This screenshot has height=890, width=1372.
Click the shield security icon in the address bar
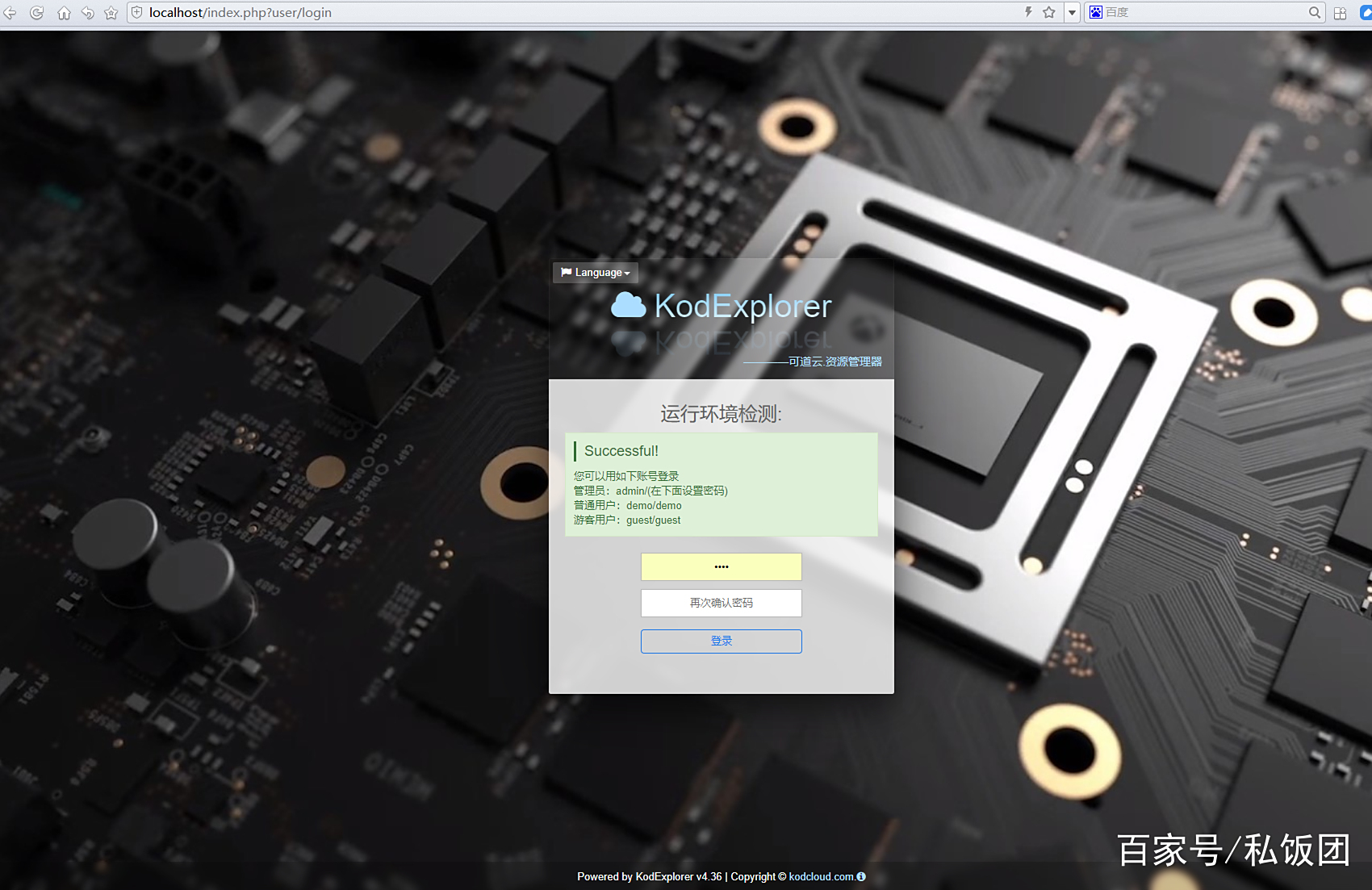tap(137, 13)
